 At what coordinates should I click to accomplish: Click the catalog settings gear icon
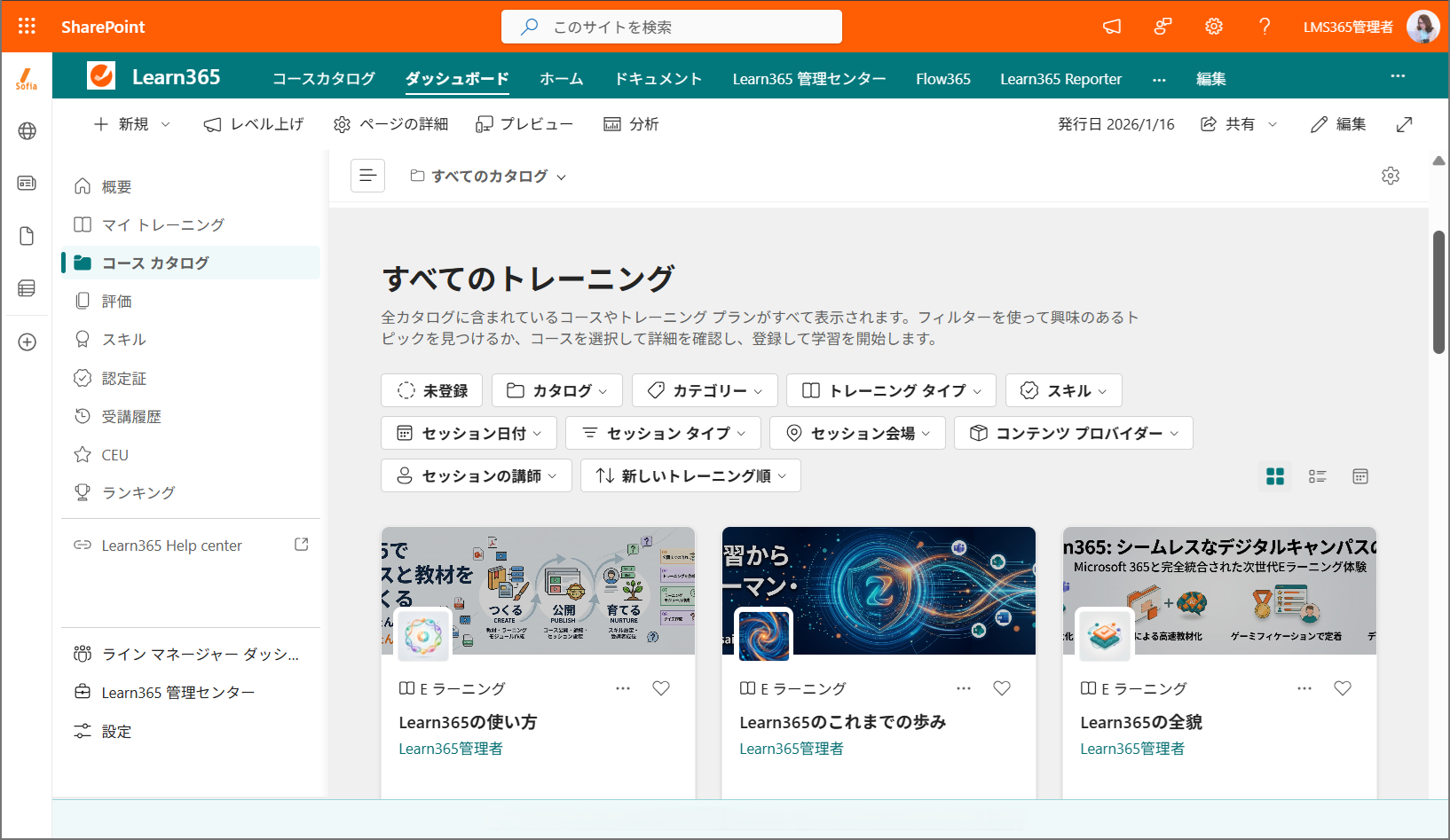(1391, 176)
